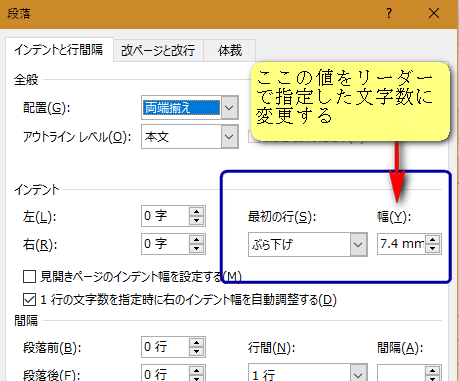Viewport: 459px width, 381px height.
Task: Increase the 段落前 spacing value
Action: (196, 343)
